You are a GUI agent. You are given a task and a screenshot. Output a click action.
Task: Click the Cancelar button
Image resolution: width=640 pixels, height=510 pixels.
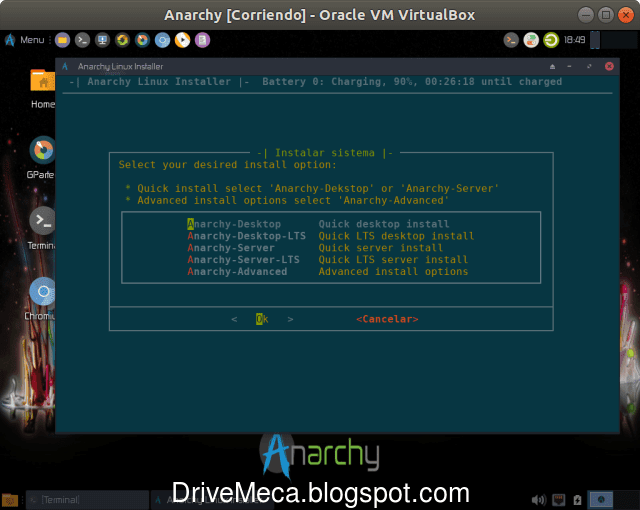tap(387, 319)
